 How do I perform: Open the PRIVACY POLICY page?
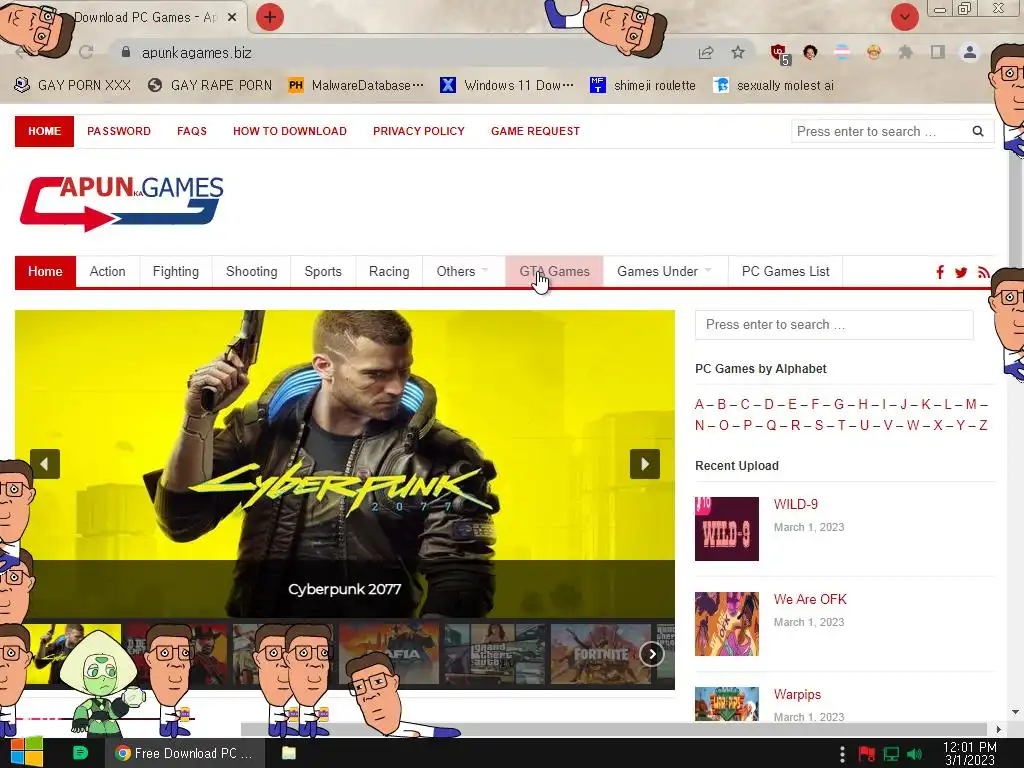(419, 131)
